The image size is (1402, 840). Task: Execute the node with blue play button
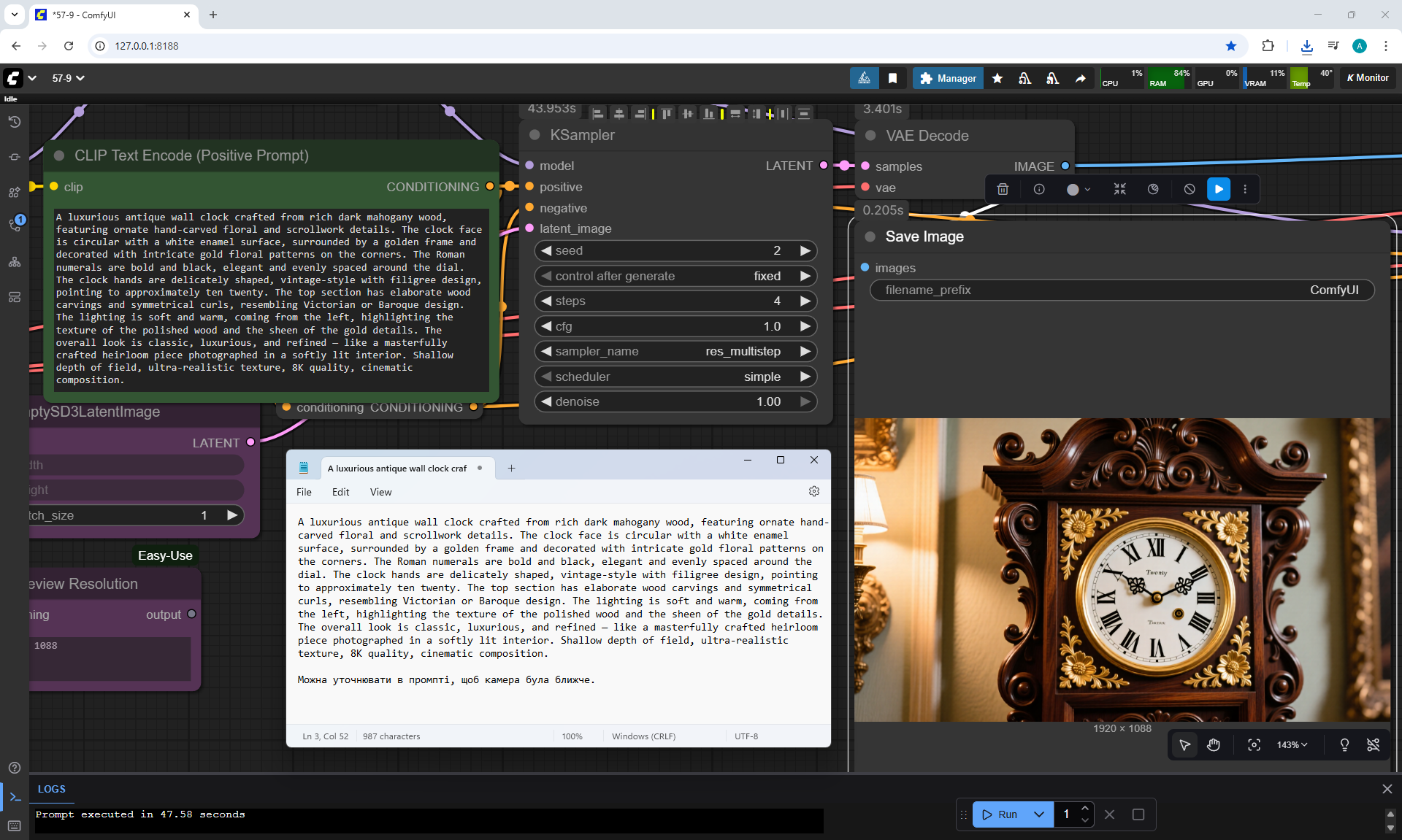click(x=1219, y=189)
